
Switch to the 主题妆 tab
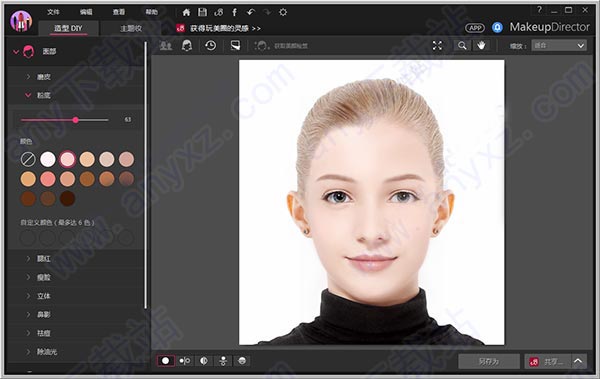pyautogui.click(x=131, y=28)
